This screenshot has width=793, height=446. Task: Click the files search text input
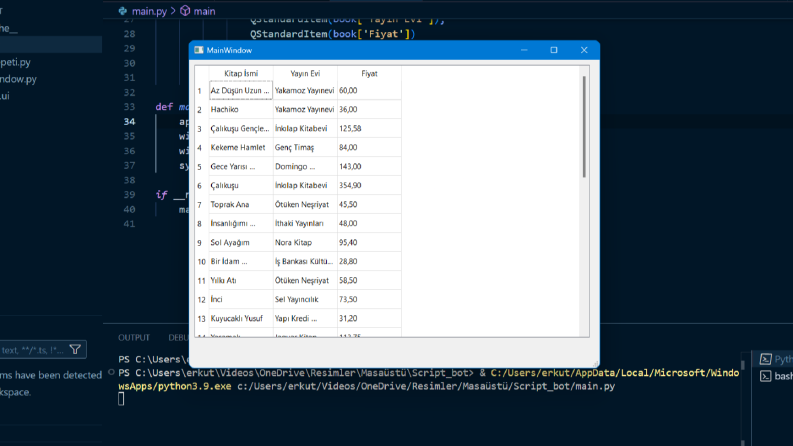pyautogui.click(x=33, y=350)
